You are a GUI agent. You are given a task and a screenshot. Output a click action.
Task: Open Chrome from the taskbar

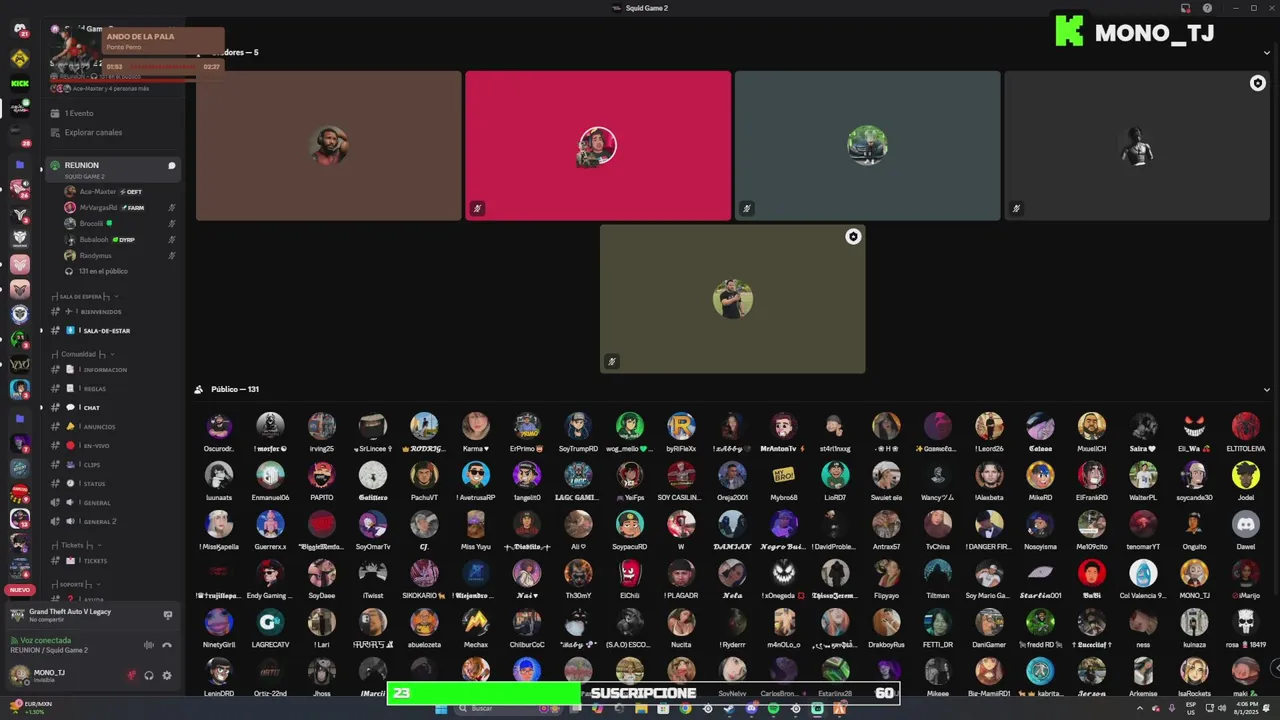tap(685, 709)
